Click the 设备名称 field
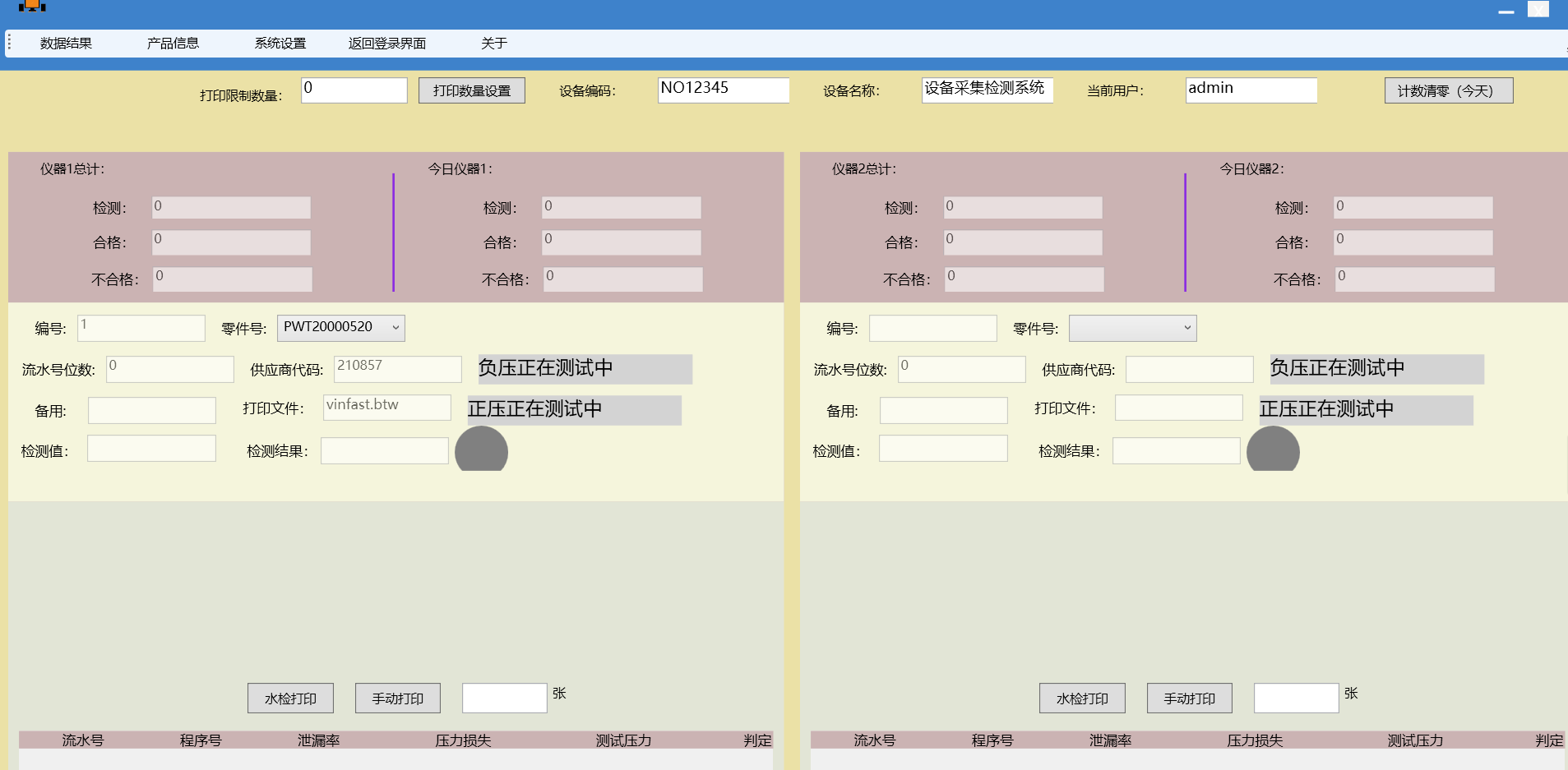Image resolution: width=1568 pixels, height=770 pixels. 988,90
